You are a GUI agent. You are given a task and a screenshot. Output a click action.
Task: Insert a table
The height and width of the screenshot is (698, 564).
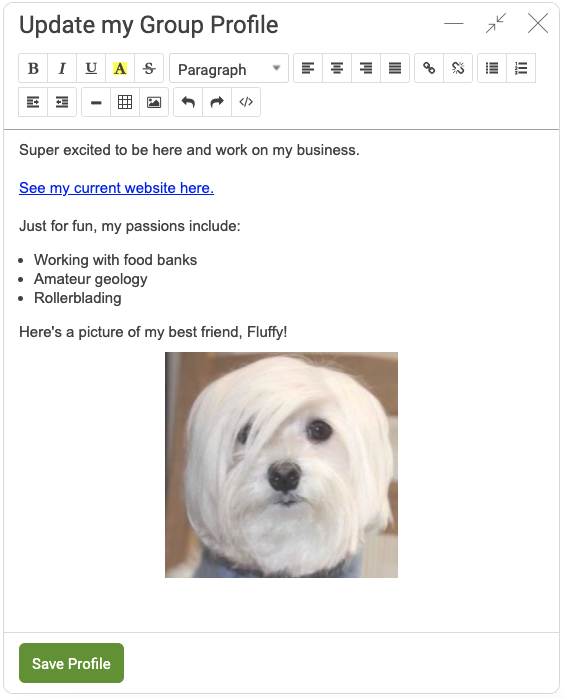pyautogui.click(x=125, y=102)
